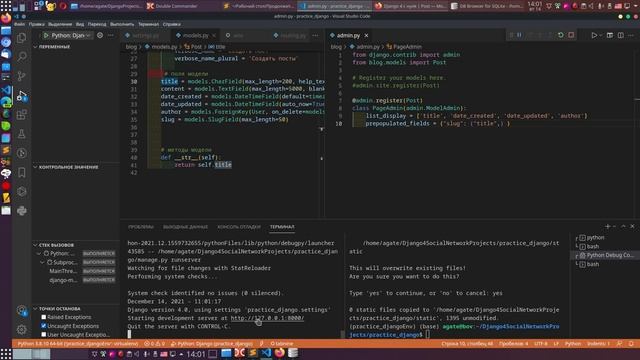Create a new terminal with plus icon
Screen dimensions: 640x360
607,226
